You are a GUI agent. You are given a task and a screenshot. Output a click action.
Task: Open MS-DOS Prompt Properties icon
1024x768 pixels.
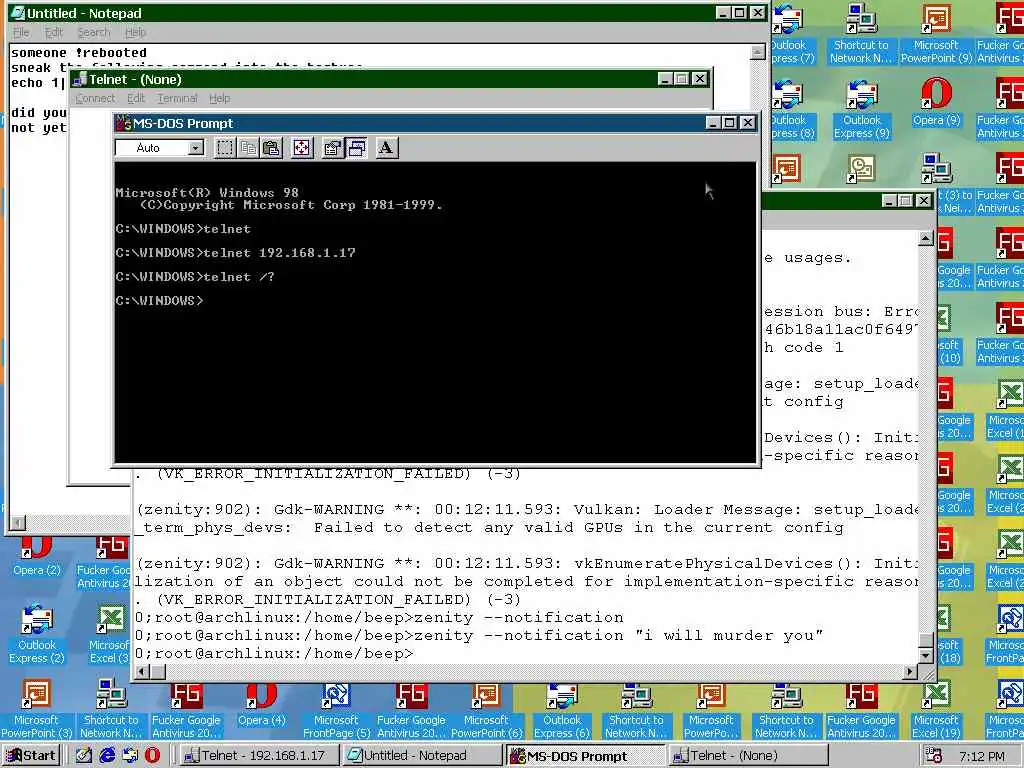click(332, 148)
